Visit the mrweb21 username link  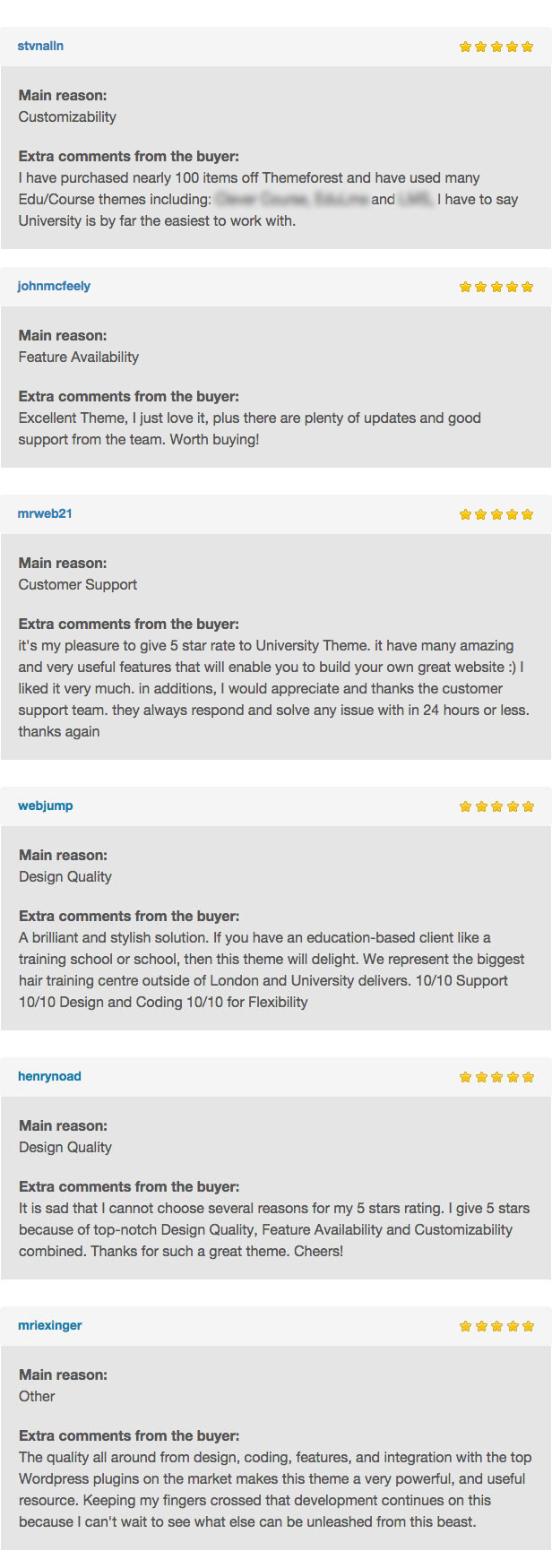click(45, 513)
